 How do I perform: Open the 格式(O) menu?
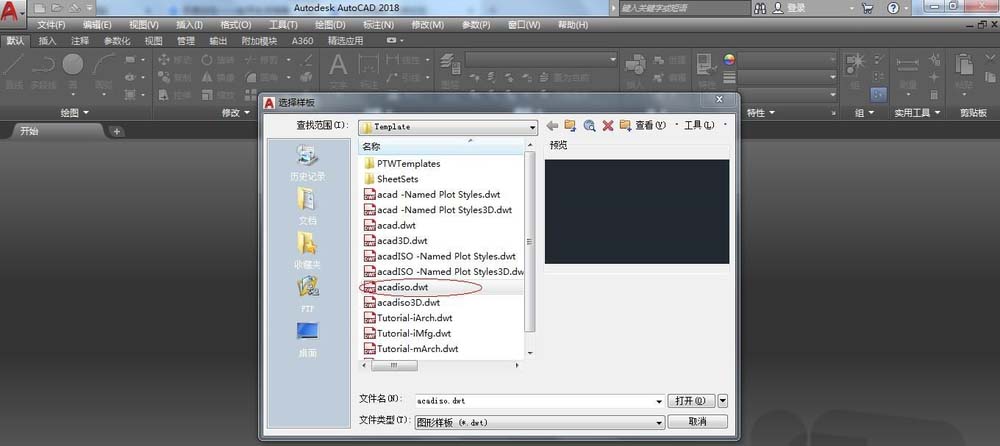(x=235, y=25)
